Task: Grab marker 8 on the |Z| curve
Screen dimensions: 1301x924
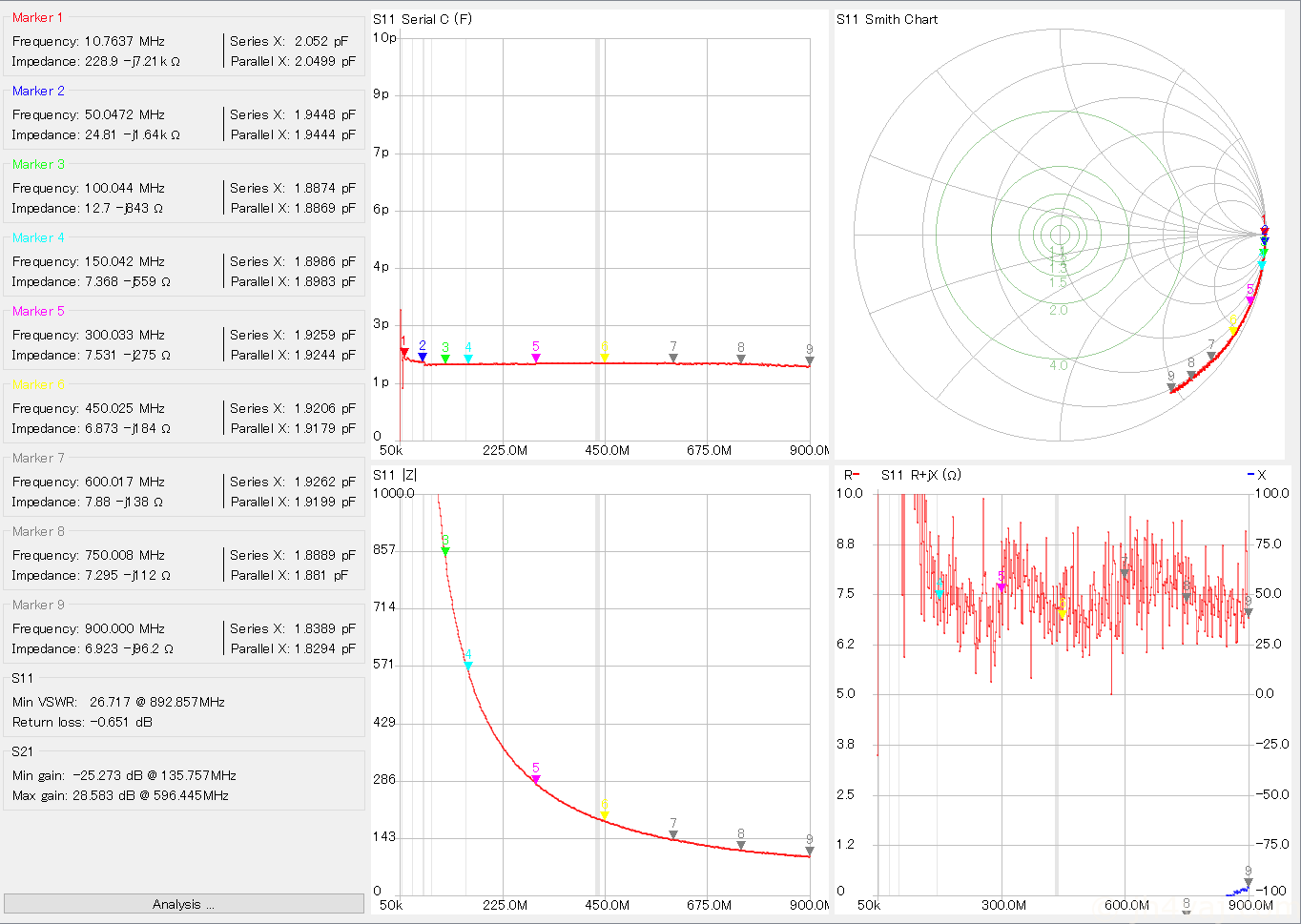Action: click(x=741, y=845)
